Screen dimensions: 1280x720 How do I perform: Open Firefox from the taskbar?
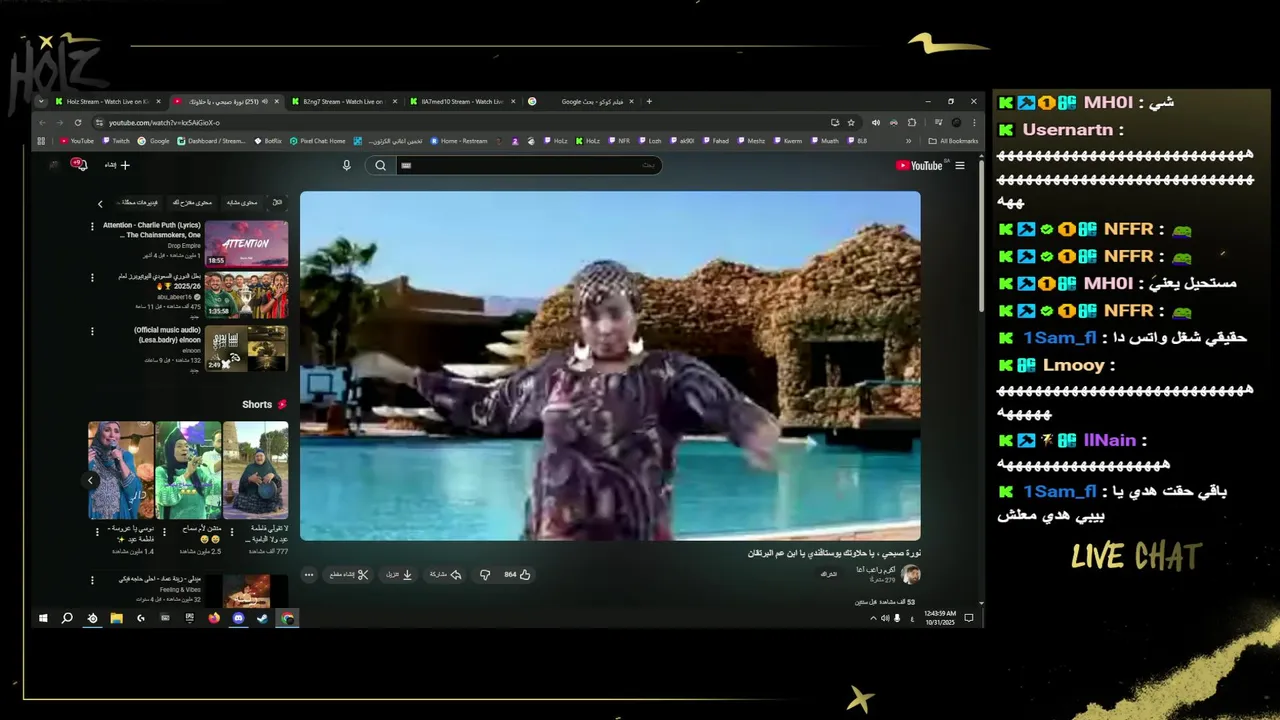[214, 618]
